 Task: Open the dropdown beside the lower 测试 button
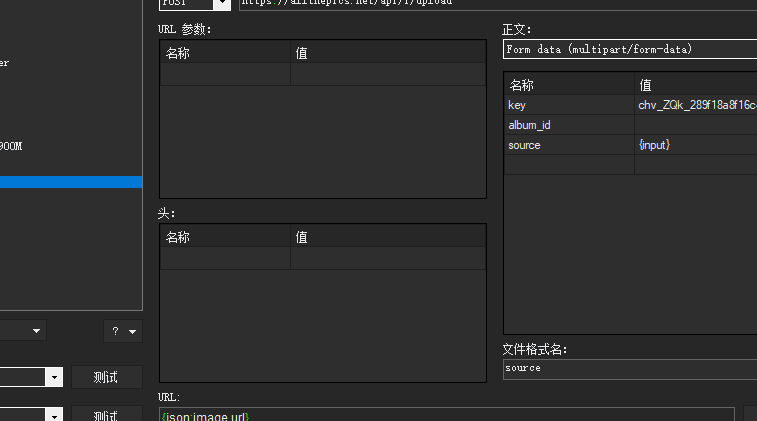click(53, 414)
